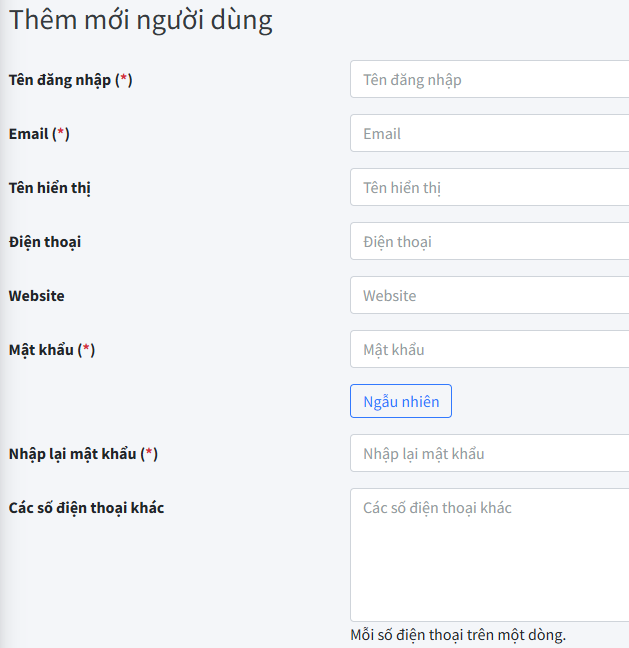Viewport: 629px width, 648px height.
Task: Click the hint text Mỗi số điện thoại trên một dòng
Action: pos(458,635)
